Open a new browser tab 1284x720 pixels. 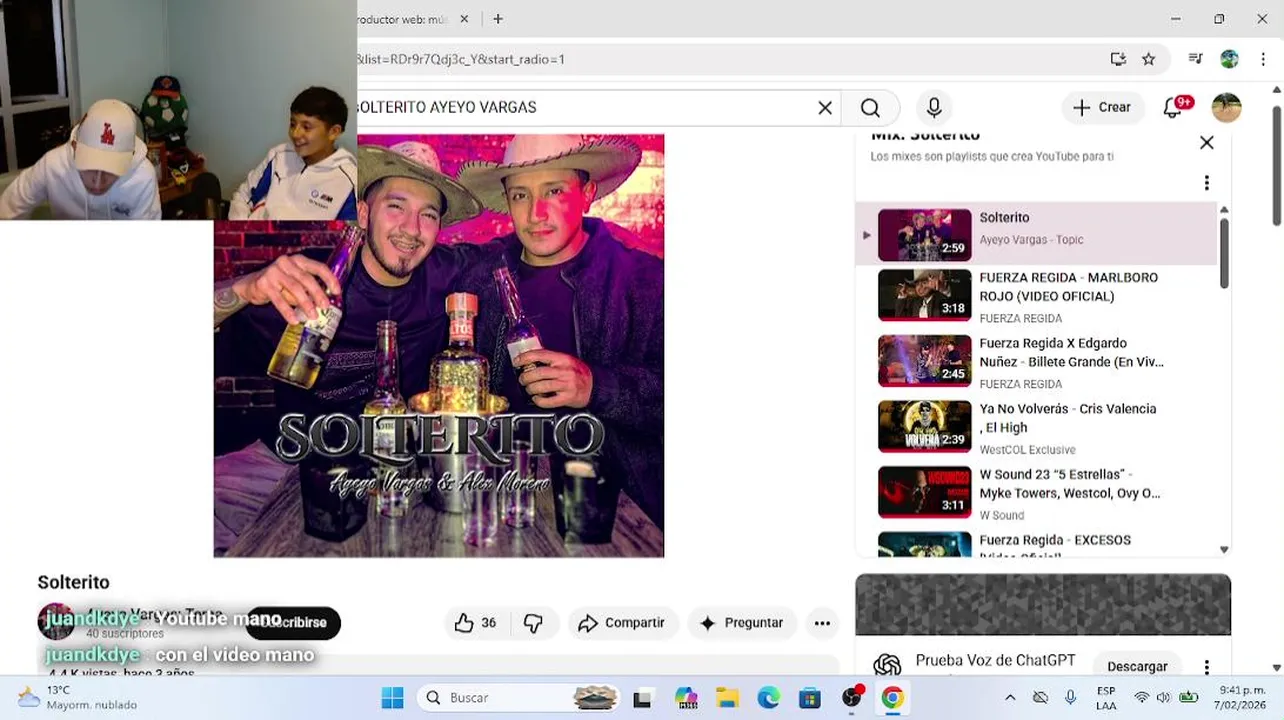(498, 19)
